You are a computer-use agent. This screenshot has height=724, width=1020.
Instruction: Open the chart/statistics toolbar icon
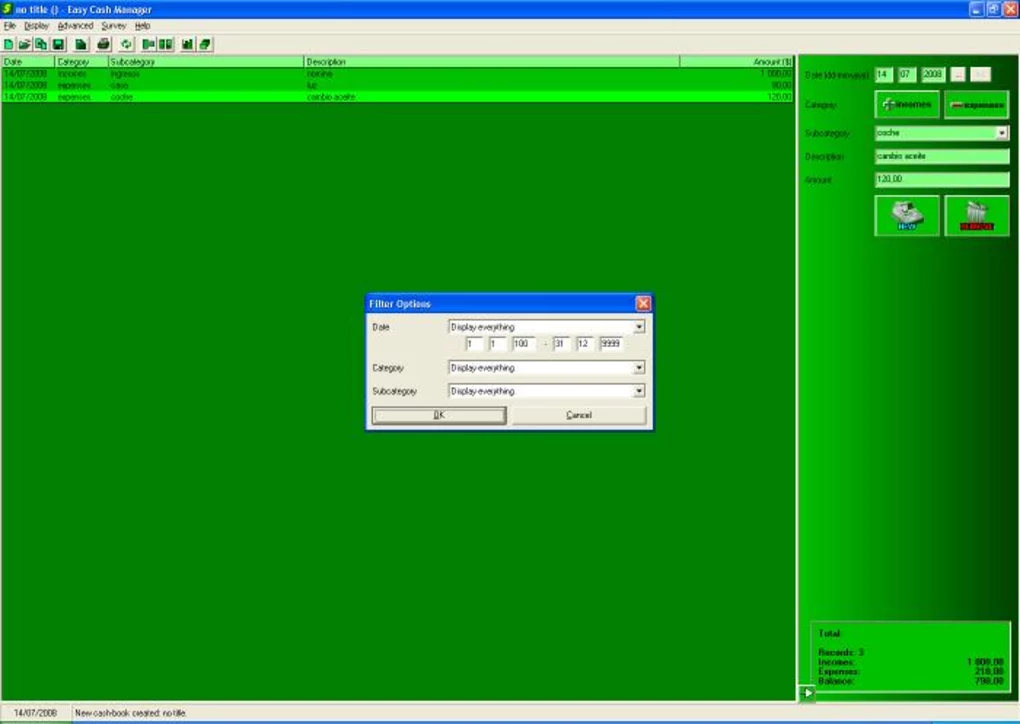(x=189, y=44)
